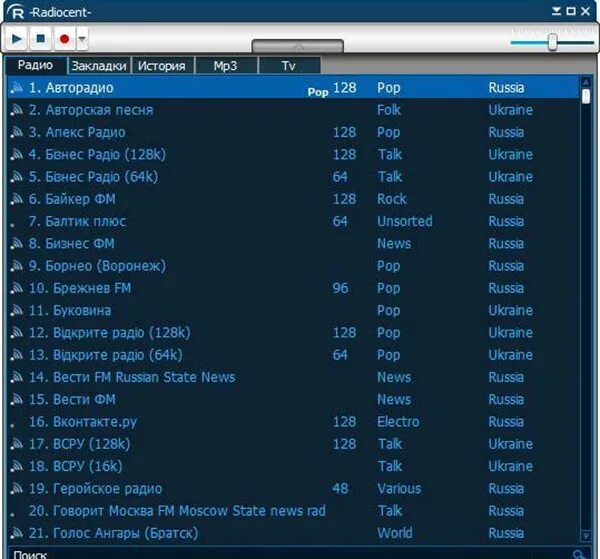Click stream icon beside Відкрите радіо (128k)
This screenshot has height=559, width=600.
(16, 332)
